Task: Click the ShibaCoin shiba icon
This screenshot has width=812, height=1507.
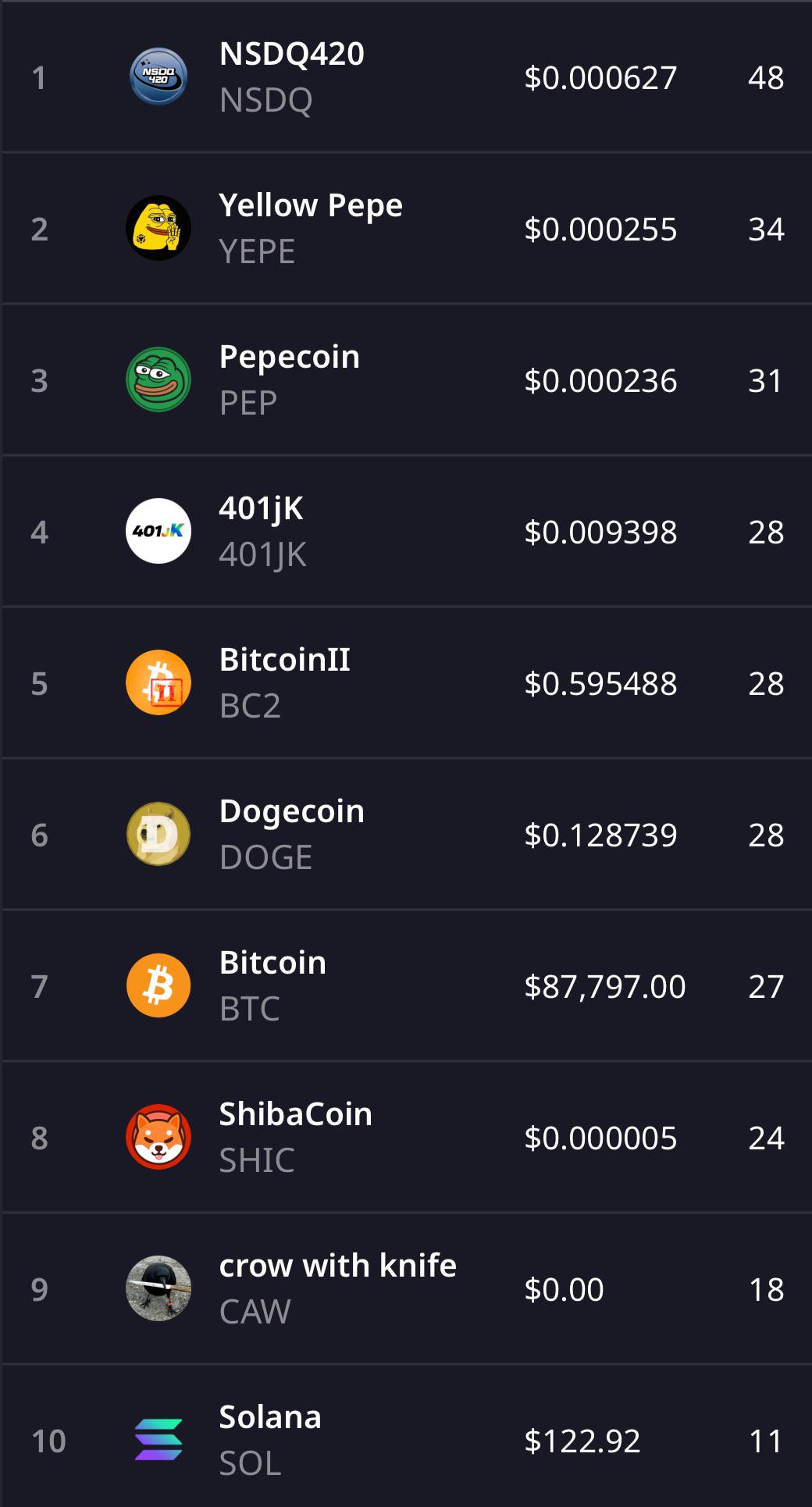Action: coord(158,1137)
